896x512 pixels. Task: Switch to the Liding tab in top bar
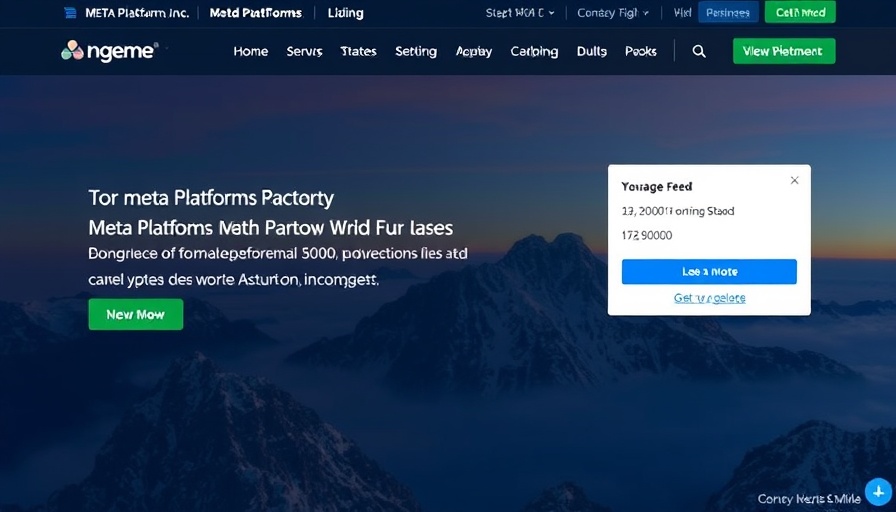coord(345,14)
